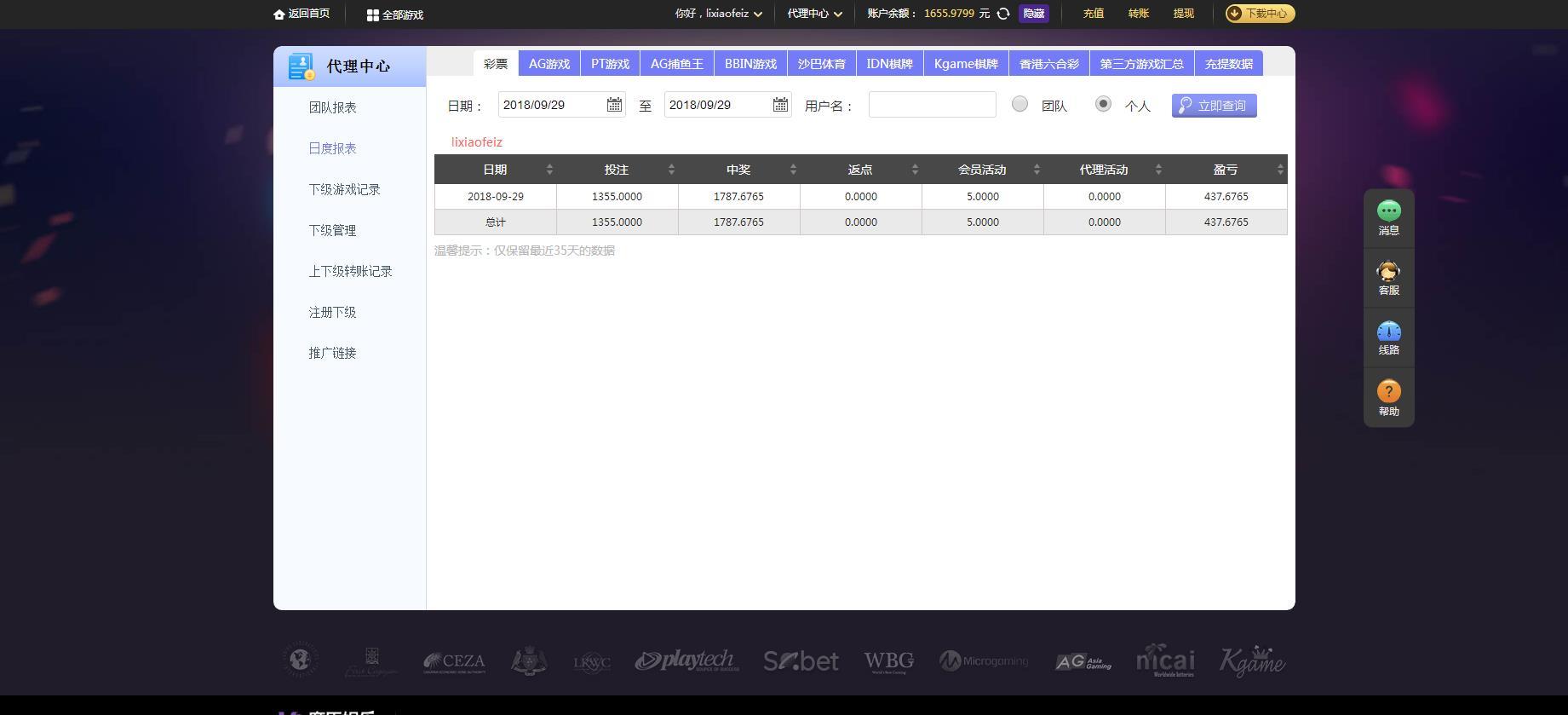This screenshot has width=1568, height=715.
Task: Open 下级游戏记录 in sidebar
Action: click(x=345, y=189)
